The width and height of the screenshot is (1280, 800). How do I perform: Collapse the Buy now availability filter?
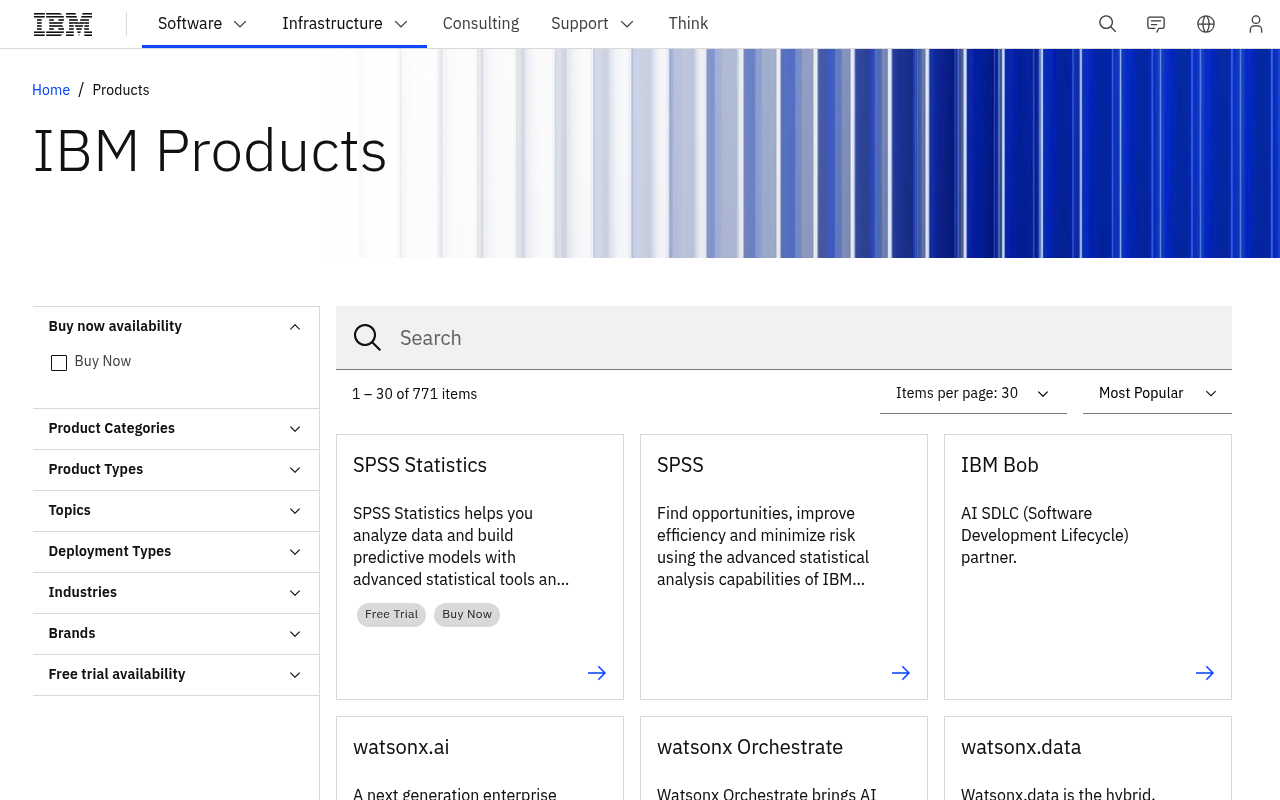click(176, 326)
